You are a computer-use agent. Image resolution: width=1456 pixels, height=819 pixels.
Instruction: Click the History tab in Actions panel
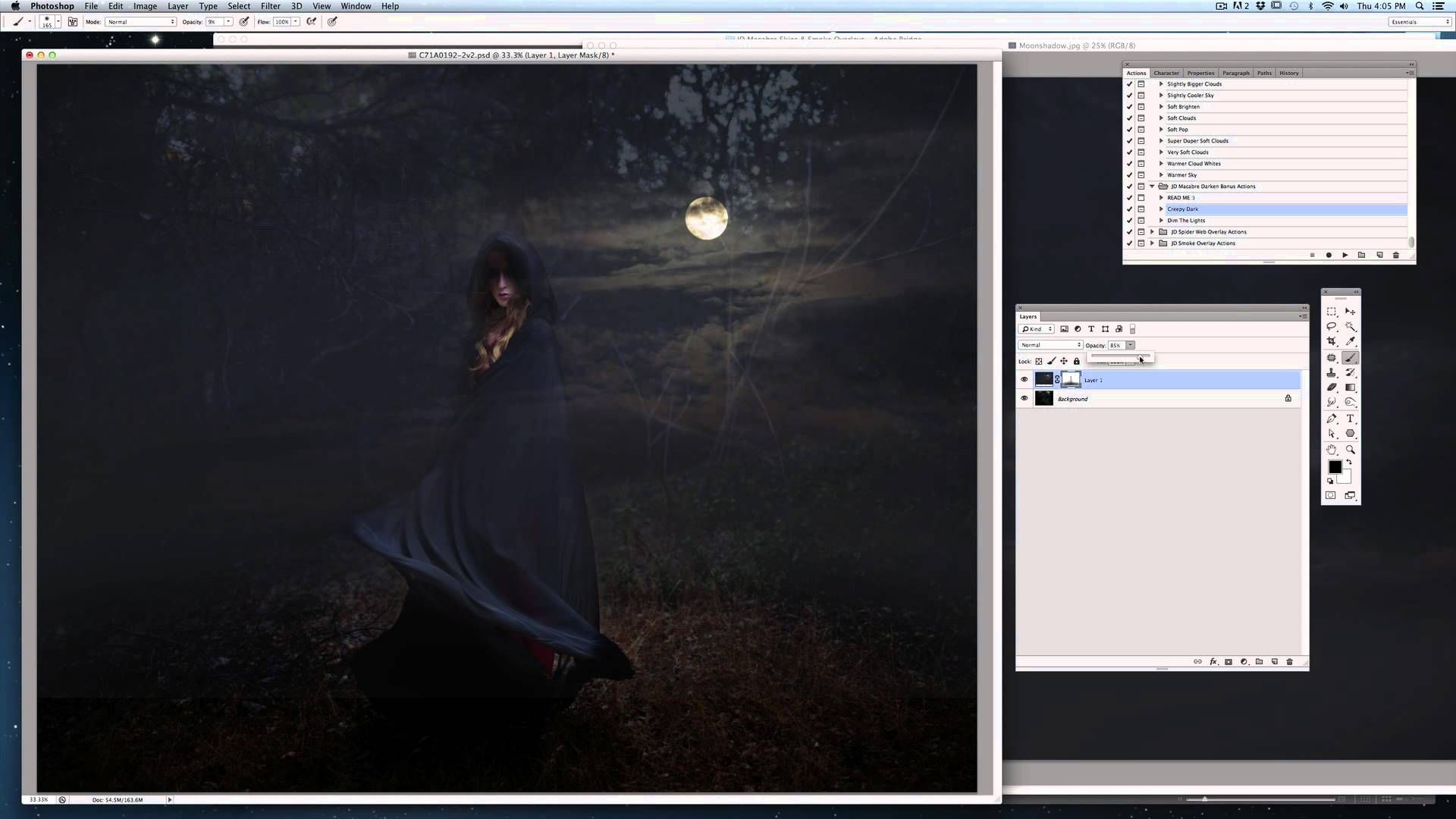pyautogui.click(x=1290, y=72)
